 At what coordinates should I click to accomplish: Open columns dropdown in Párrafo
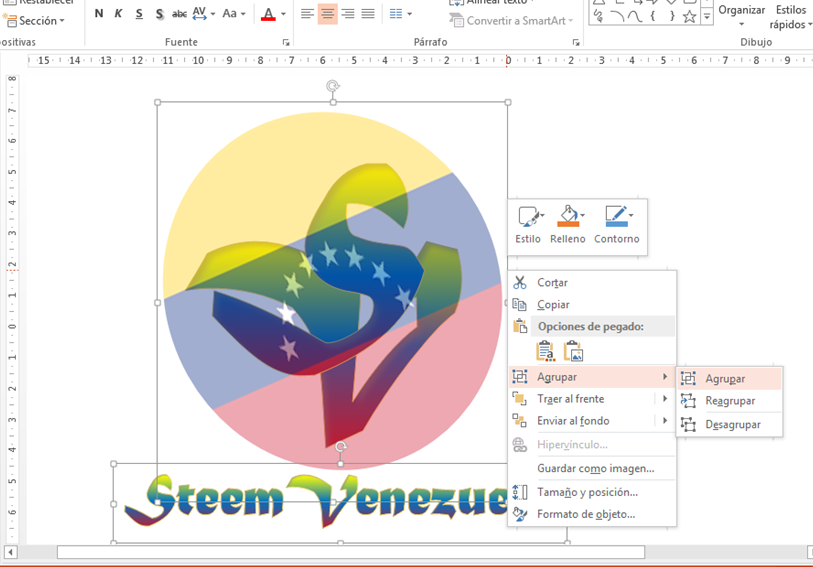pos(400,14)
